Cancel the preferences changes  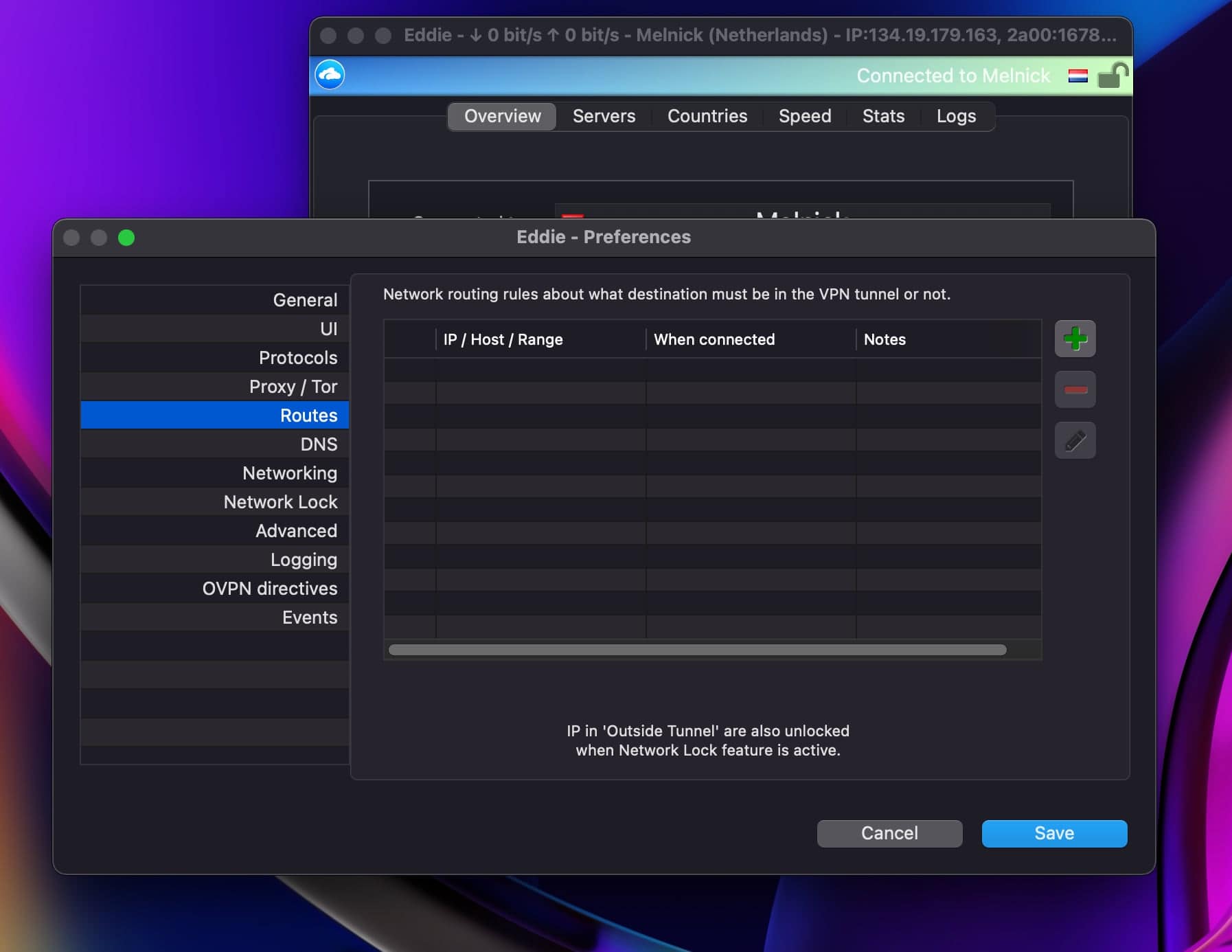point(889,833)
